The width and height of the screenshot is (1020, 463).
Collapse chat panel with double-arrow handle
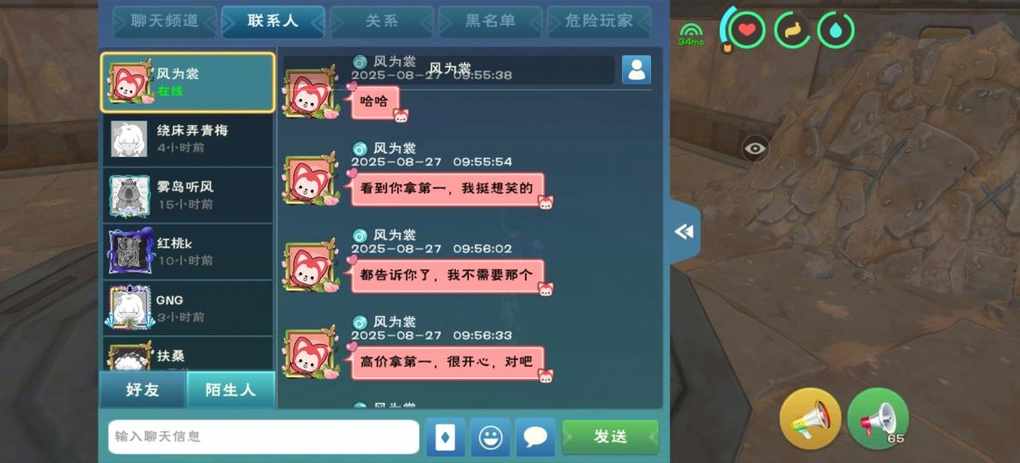(x=685, y=232)
